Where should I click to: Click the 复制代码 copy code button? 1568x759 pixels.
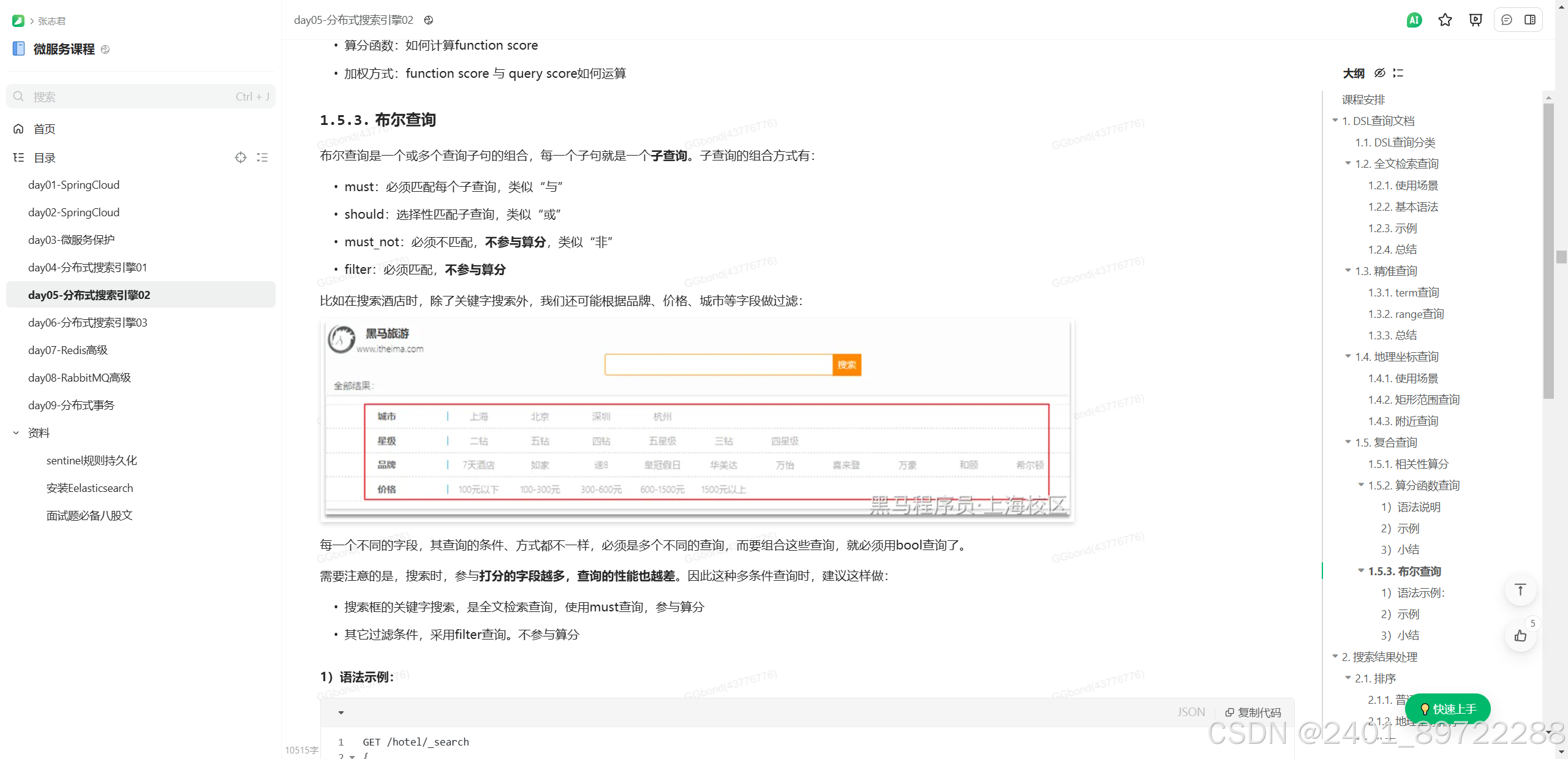tap(1253, 712)
